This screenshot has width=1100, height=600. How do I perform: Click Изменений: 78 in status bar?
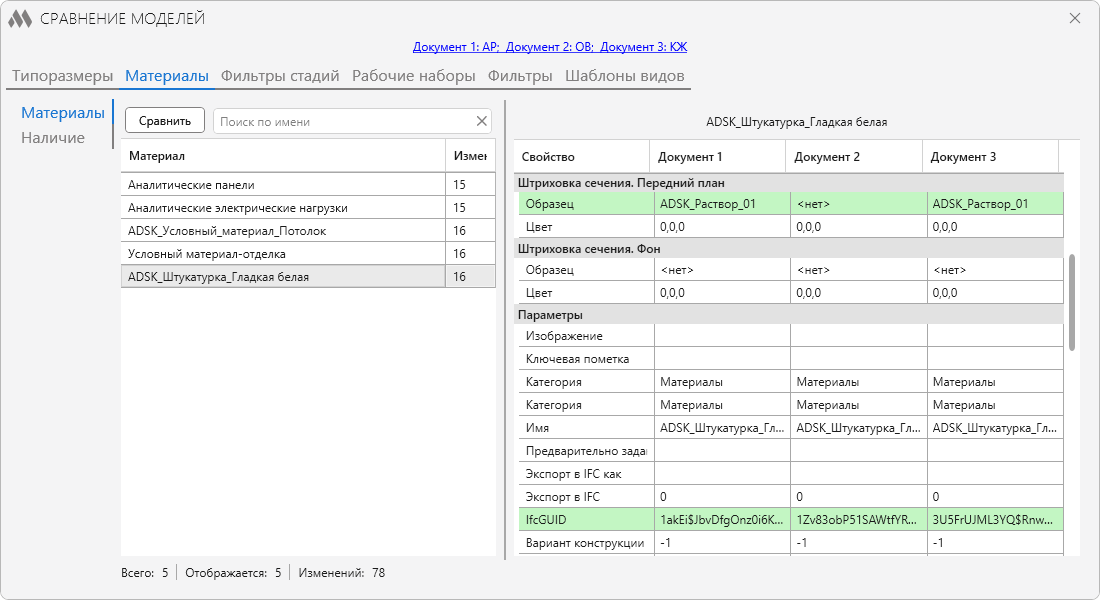(x=342, y=573)
